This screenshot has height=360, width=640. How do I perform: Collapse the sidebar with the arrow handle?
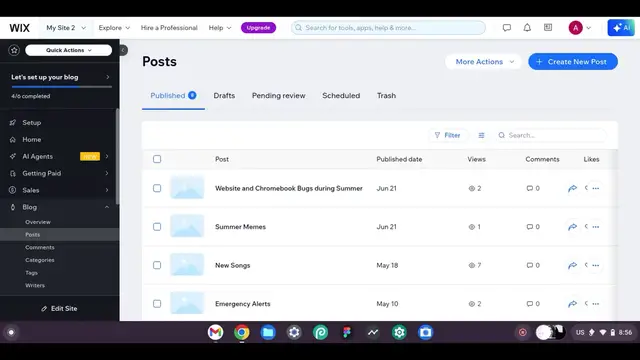pyautogui.click(x=123, y=50)
